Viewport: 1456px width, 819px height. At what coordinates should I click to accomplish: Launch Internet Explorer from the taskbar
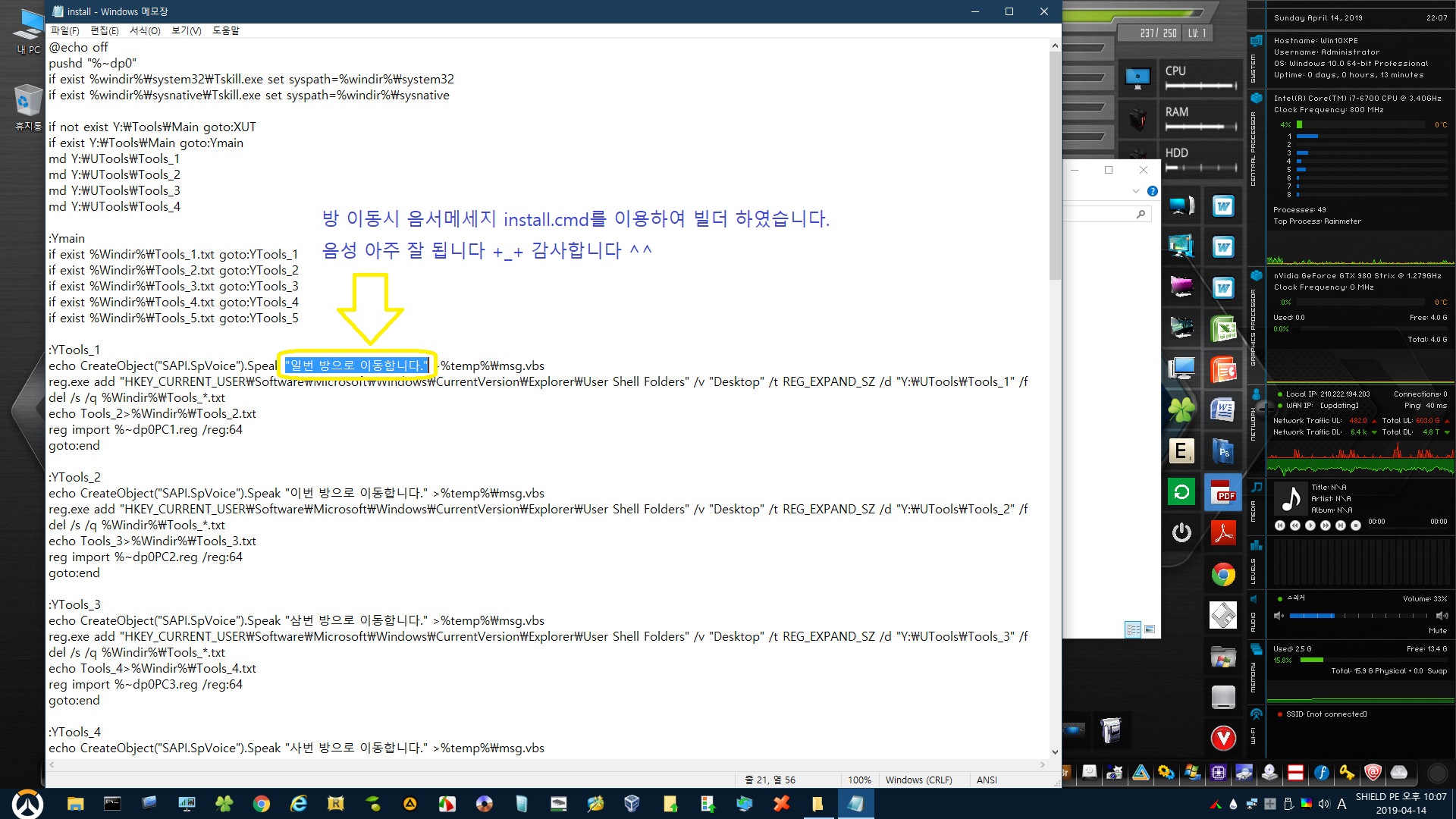tap(299, 804)
